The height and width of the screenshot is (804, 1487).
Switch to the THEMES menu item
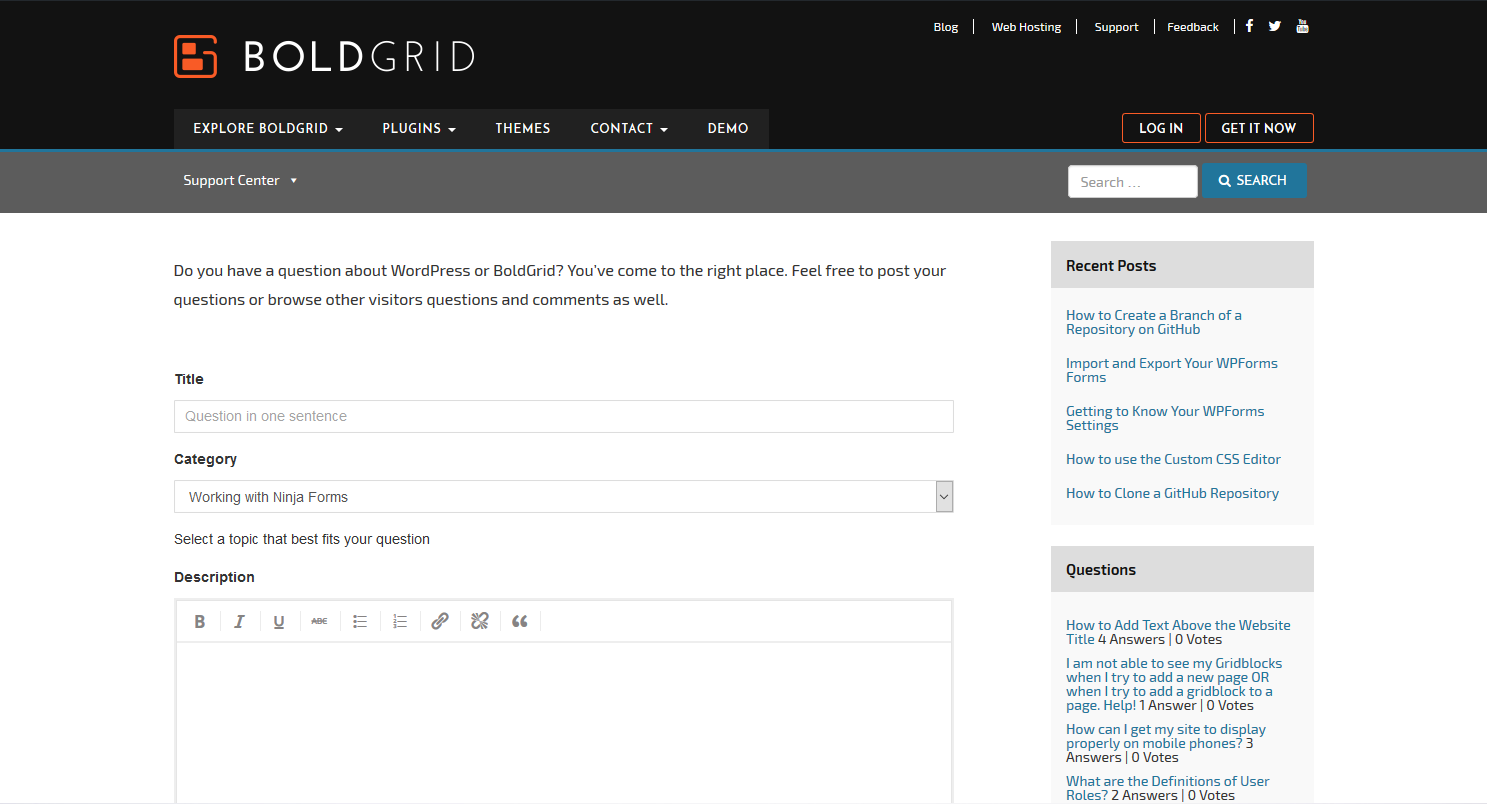pos(522,128)
